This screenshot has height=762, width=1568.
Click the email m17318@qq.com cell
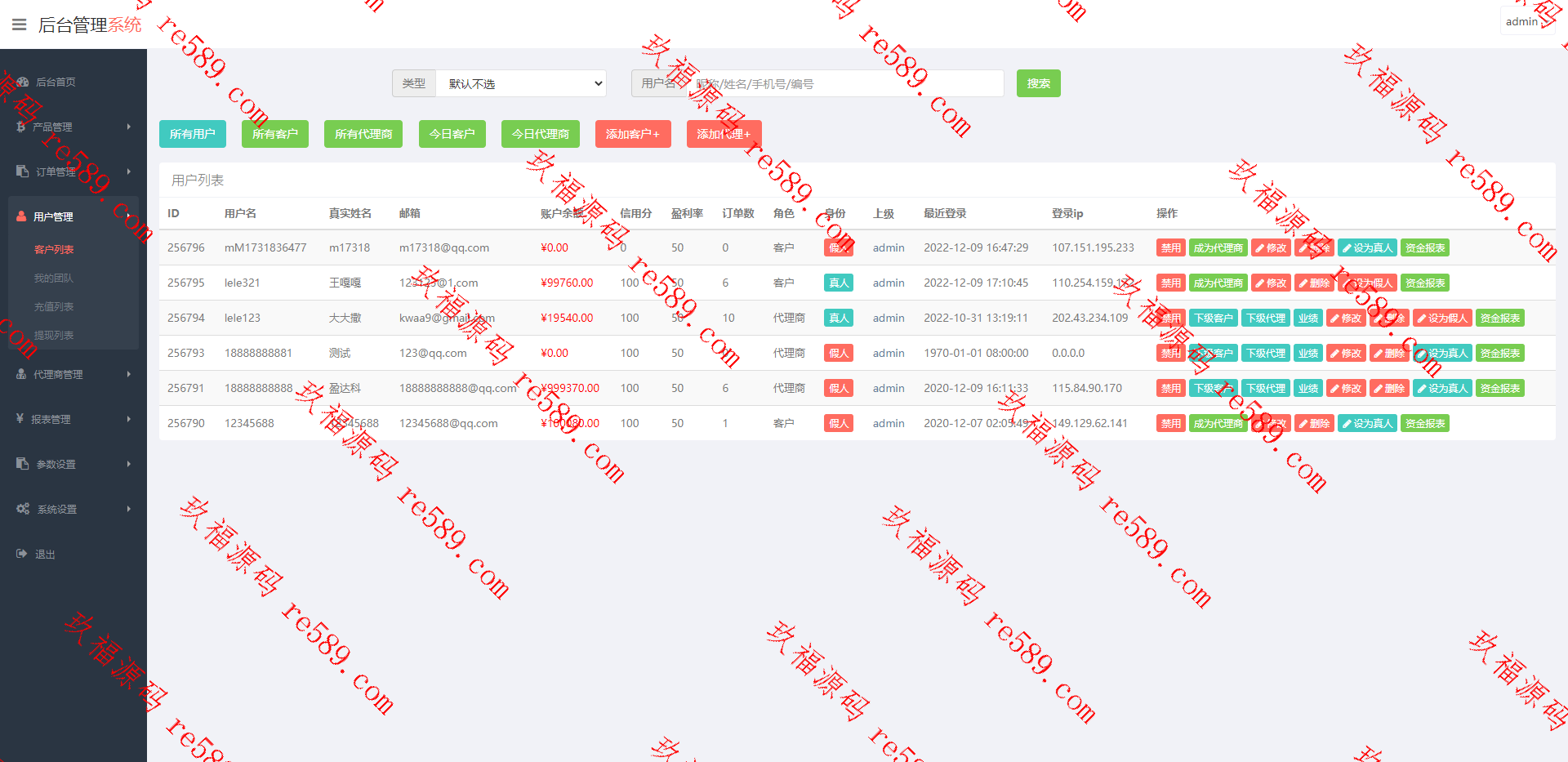tap(444, 248)
